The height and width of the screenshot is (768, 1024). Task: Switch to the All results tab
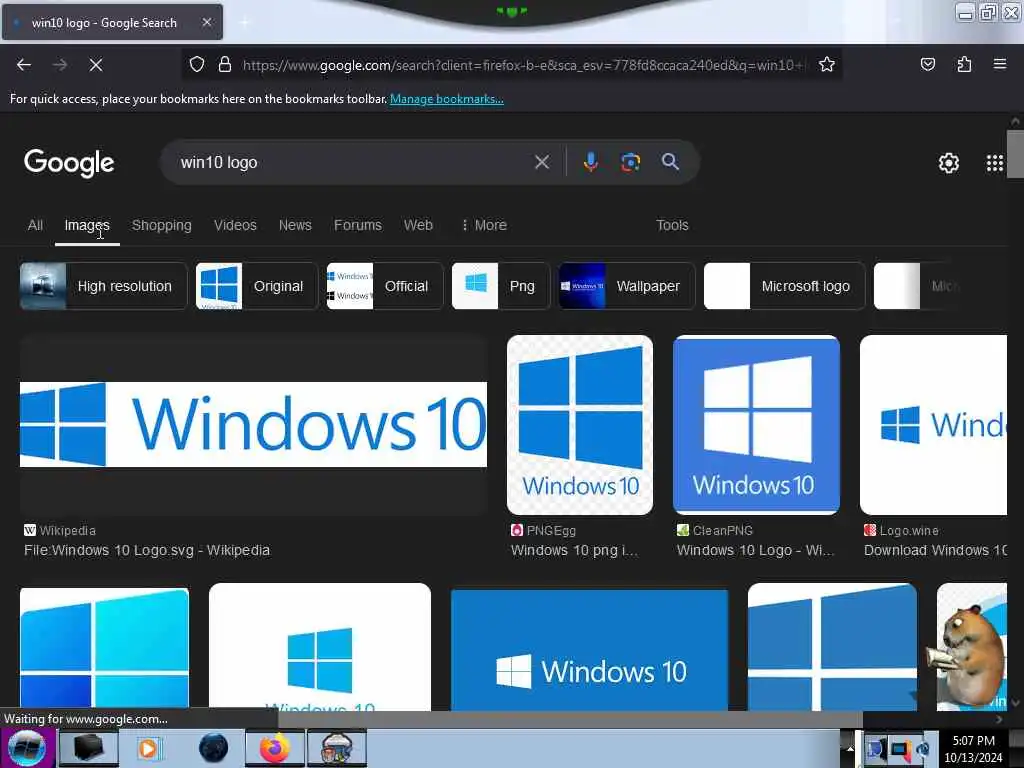(35, 225)
